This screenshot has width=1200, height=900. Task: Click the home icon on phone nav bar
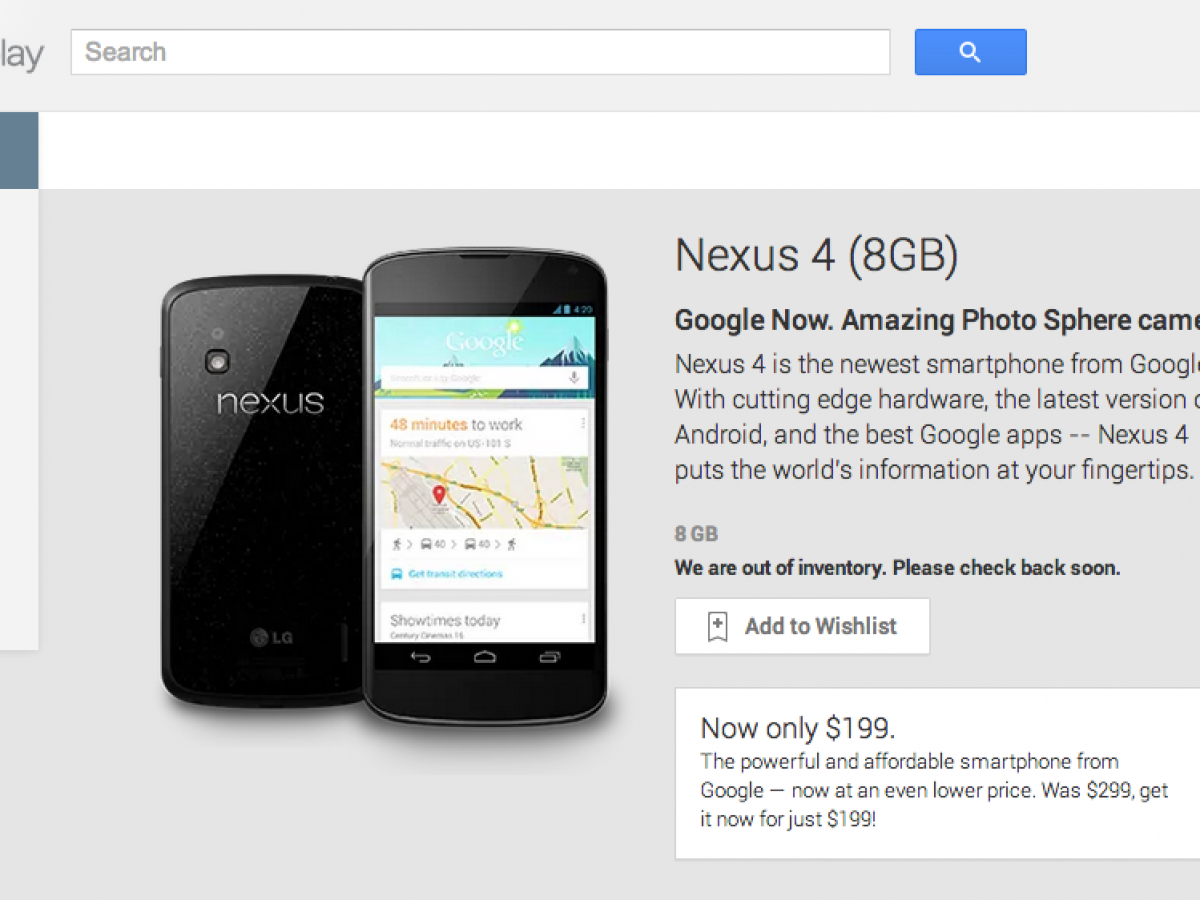(485, 657)
